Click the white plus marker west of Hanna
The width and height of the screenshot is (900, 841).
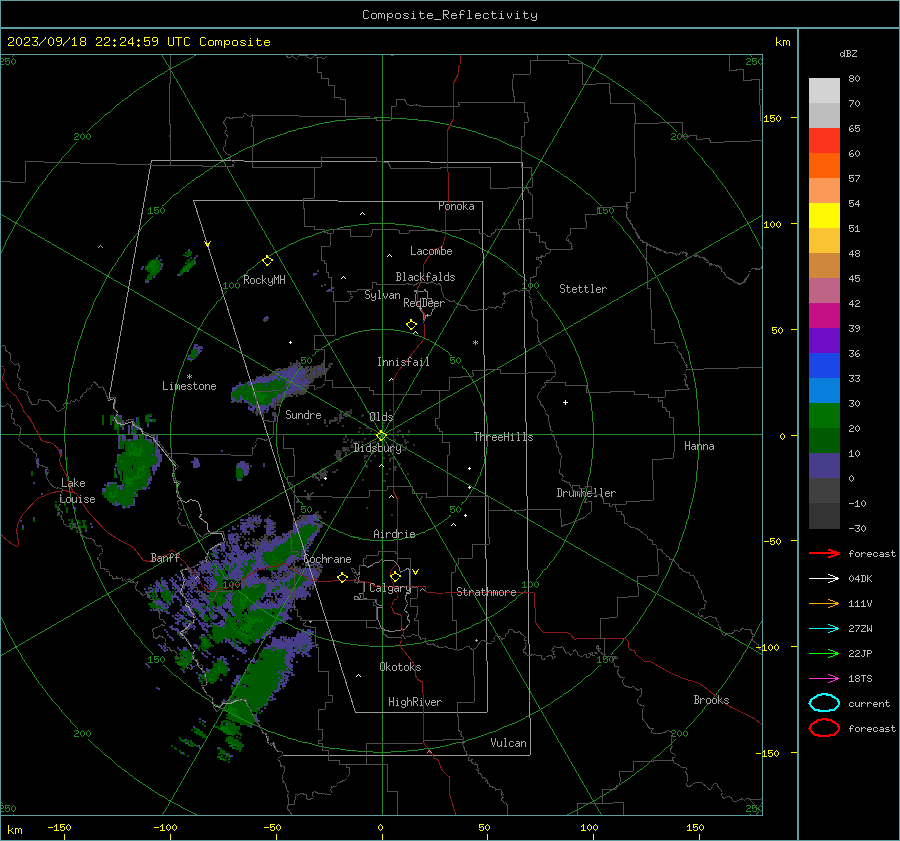pyautogui.click(x=565, y=402)
